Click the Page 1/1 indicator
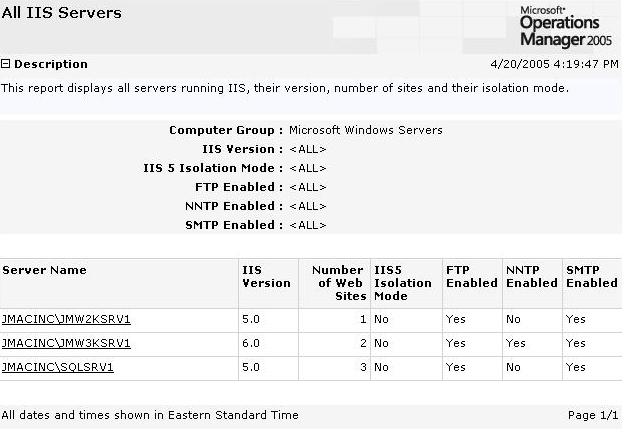 [593, 415]
